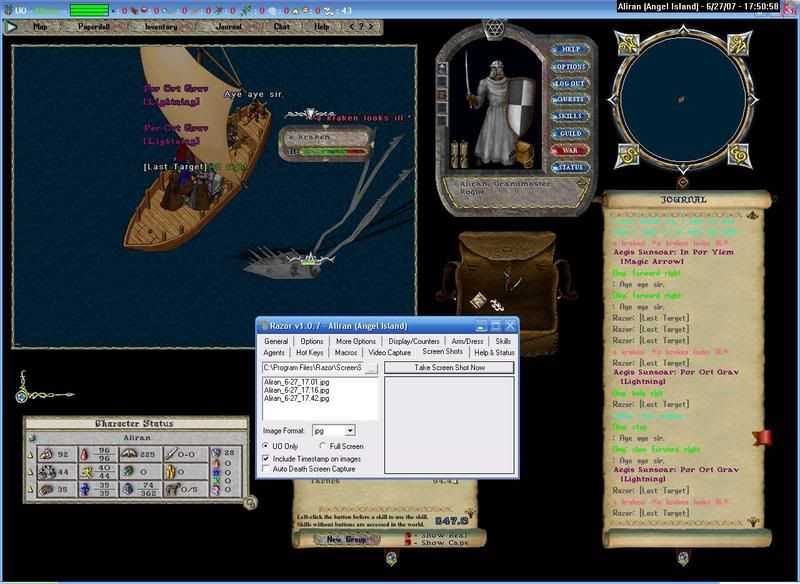Image resolution: width=800 pixels, height=584 pixels.
Task: Uncheck Include Timestamp on images
Action: (266, 458)
